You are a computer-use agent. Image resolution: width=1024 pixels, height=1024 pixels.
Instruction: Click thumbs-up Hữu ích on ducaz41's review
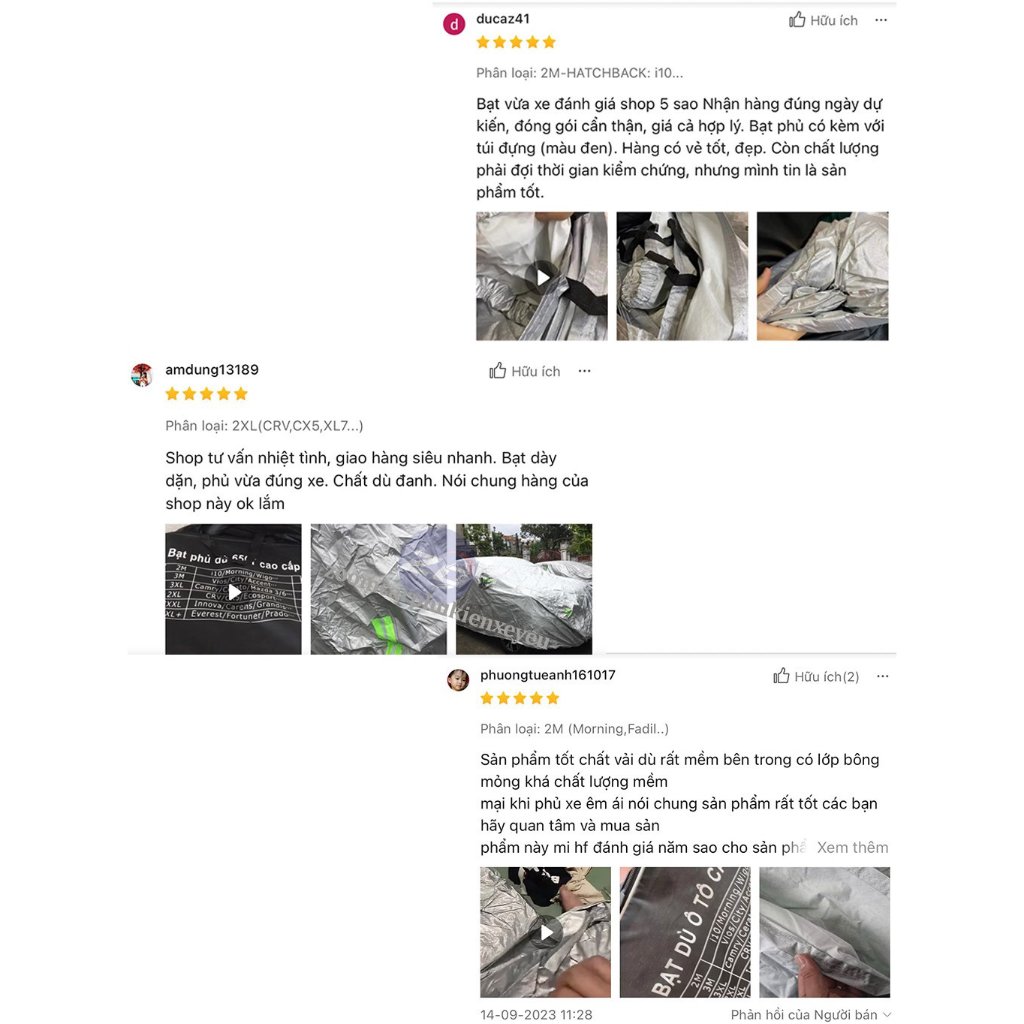point(823,20)
